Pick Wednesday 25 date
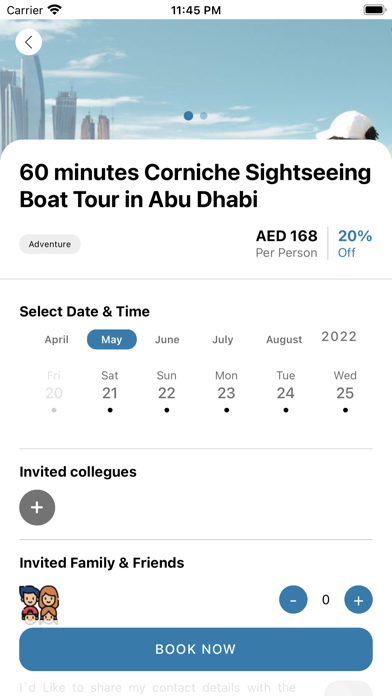The image size is (392, 696). pyautogui.click(x=345, y=391)
